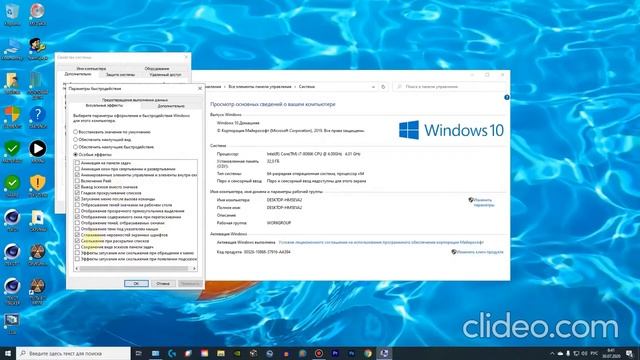
Task: Toggle 'Анимация окон при свертывании и развертывании'
Action: pyautogui.click(x=77, y=169)
